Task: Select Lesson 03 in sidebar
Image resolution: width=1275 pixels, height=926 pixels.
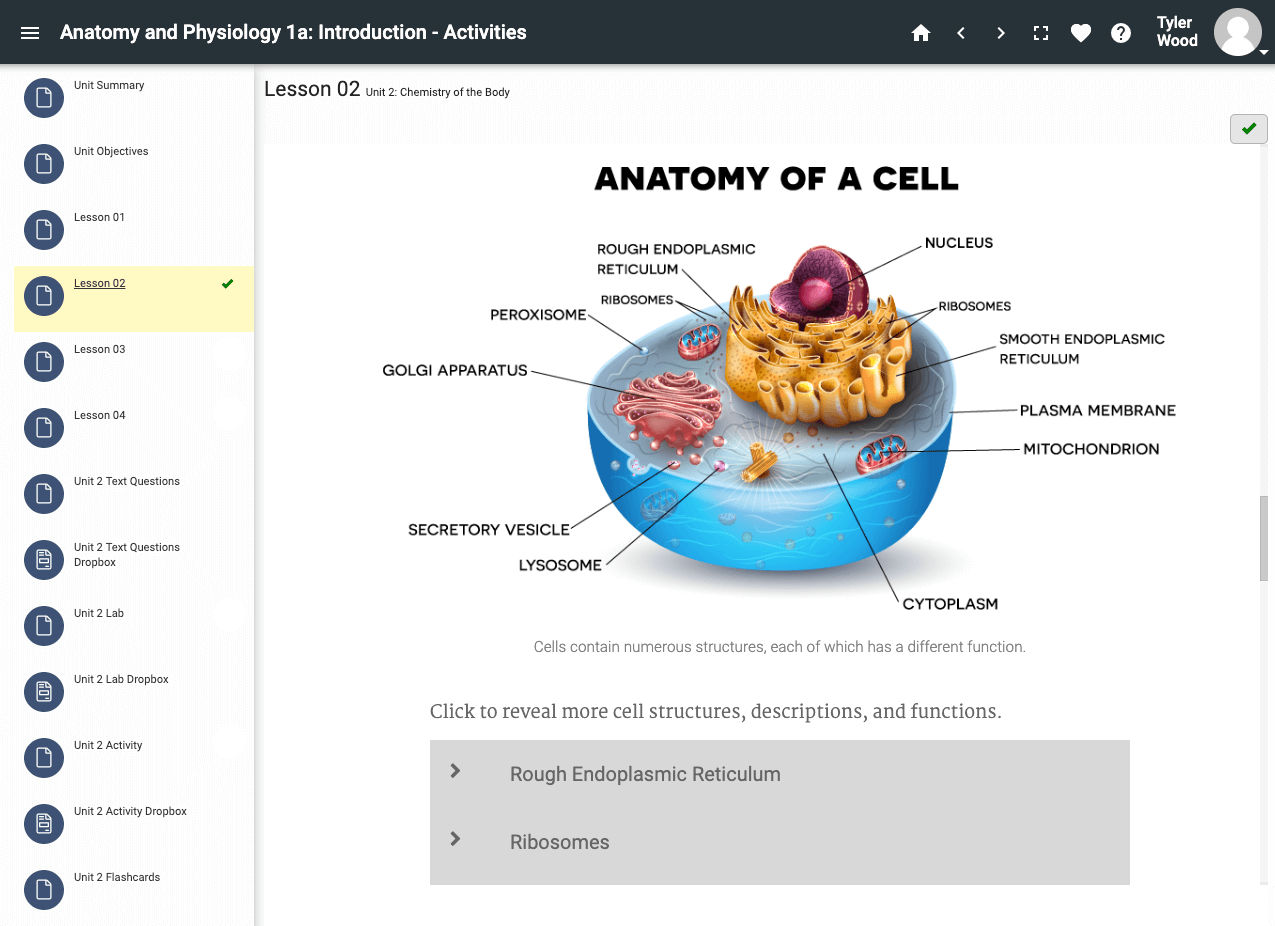Action: pyautogui.click(x=100, y=350)
